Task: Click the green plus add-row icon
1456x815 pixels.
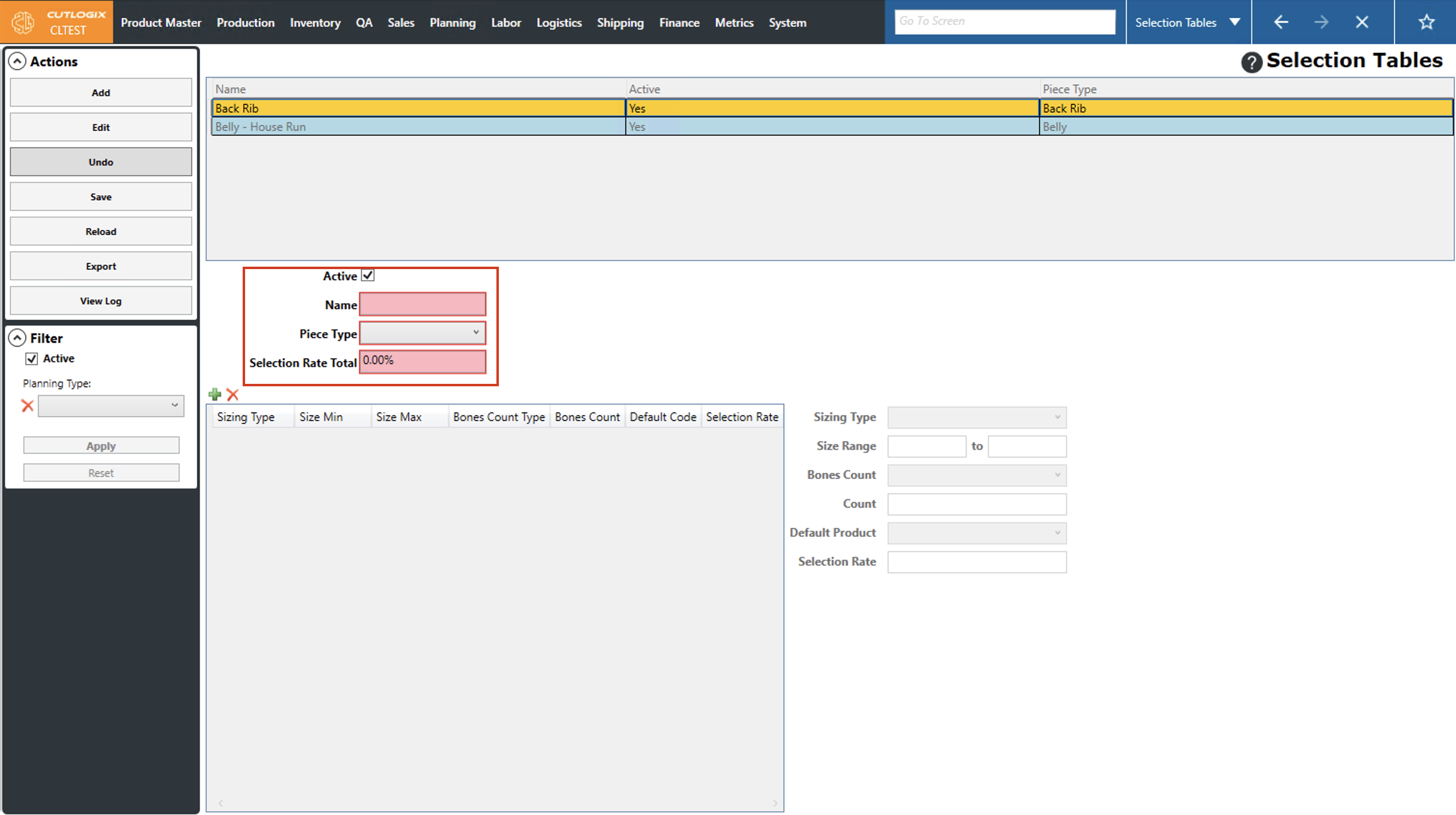Action: [215, 394]
